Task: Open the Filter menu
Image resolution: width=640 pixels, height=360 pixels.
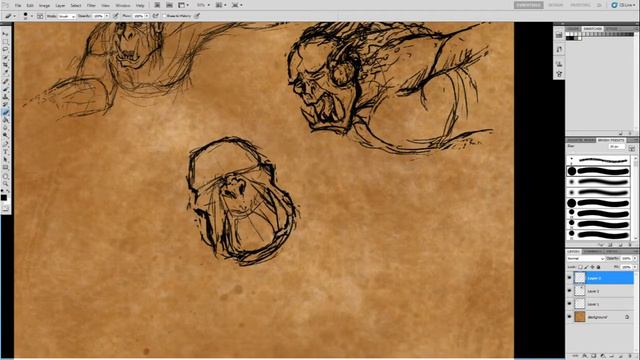Action: pos(91,5)
